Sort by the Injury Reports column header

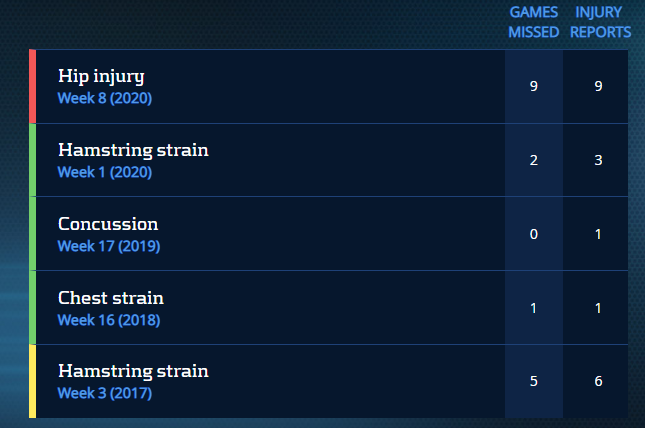pos(600,22)
